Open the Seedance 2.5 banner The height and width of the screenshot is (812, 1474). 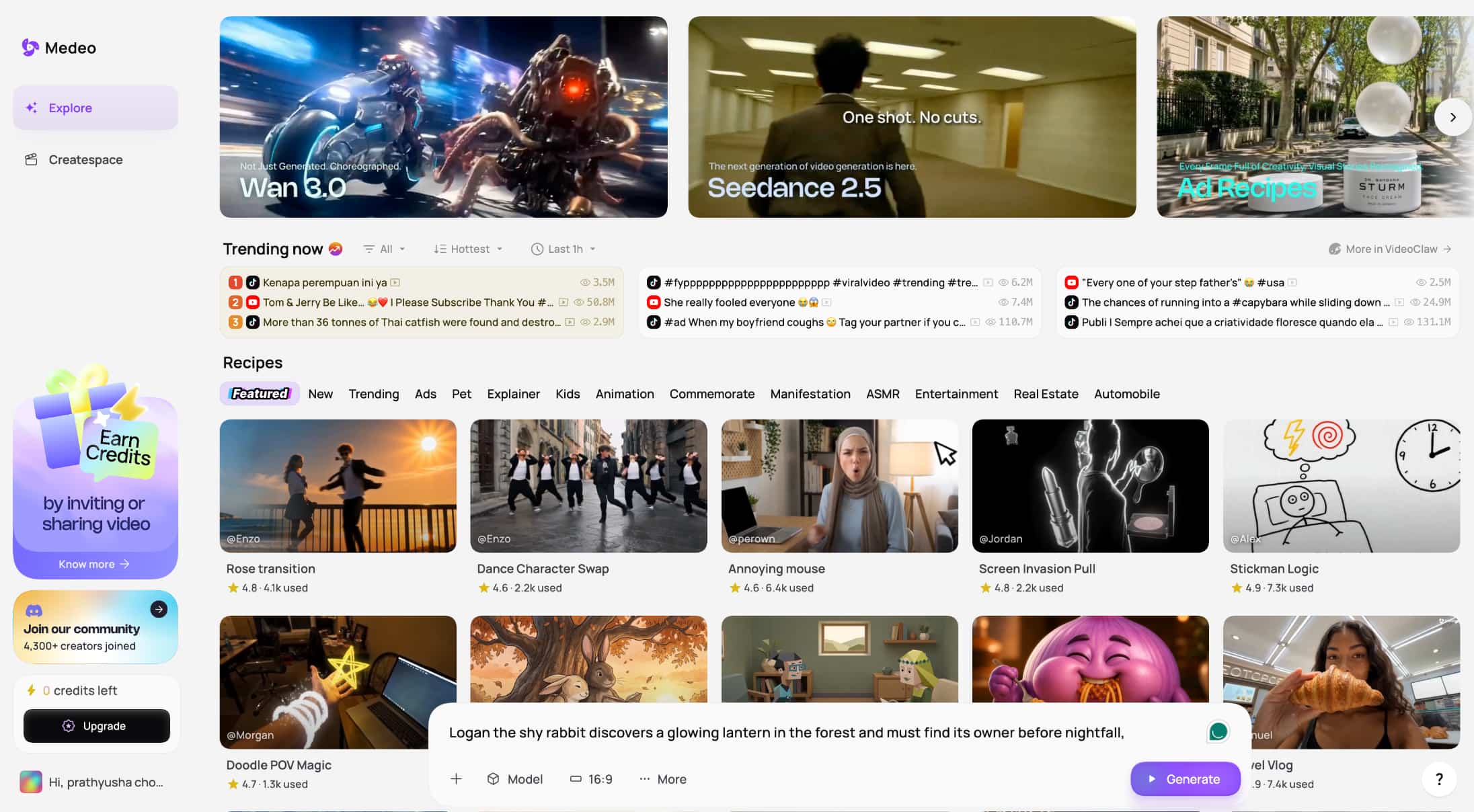(x=912, y=117)
